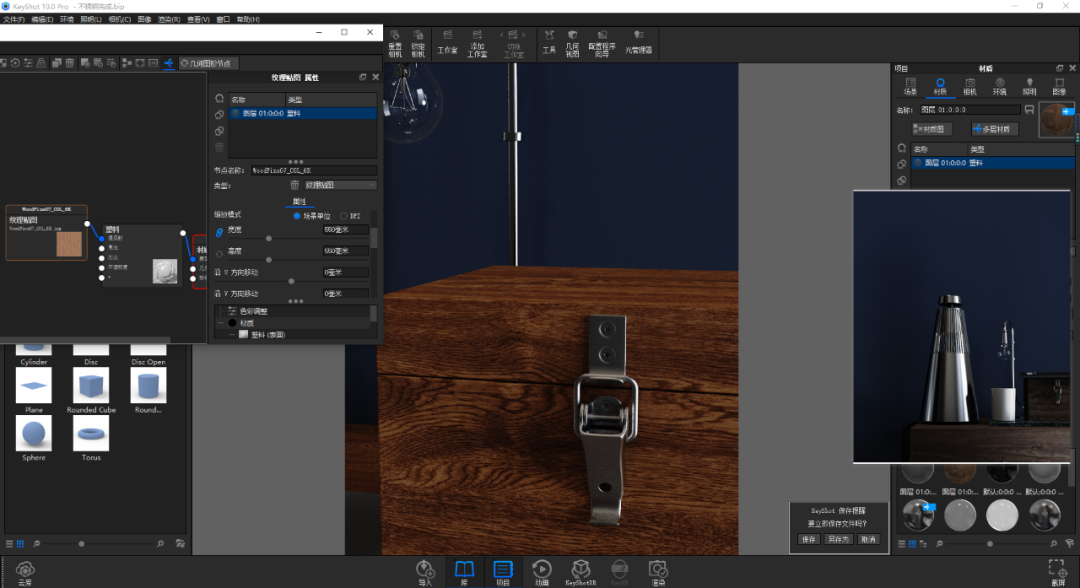This screenshot has width=1080, height=588.
Task: Open the 工作室 studio icon
Action: point(447,43)
